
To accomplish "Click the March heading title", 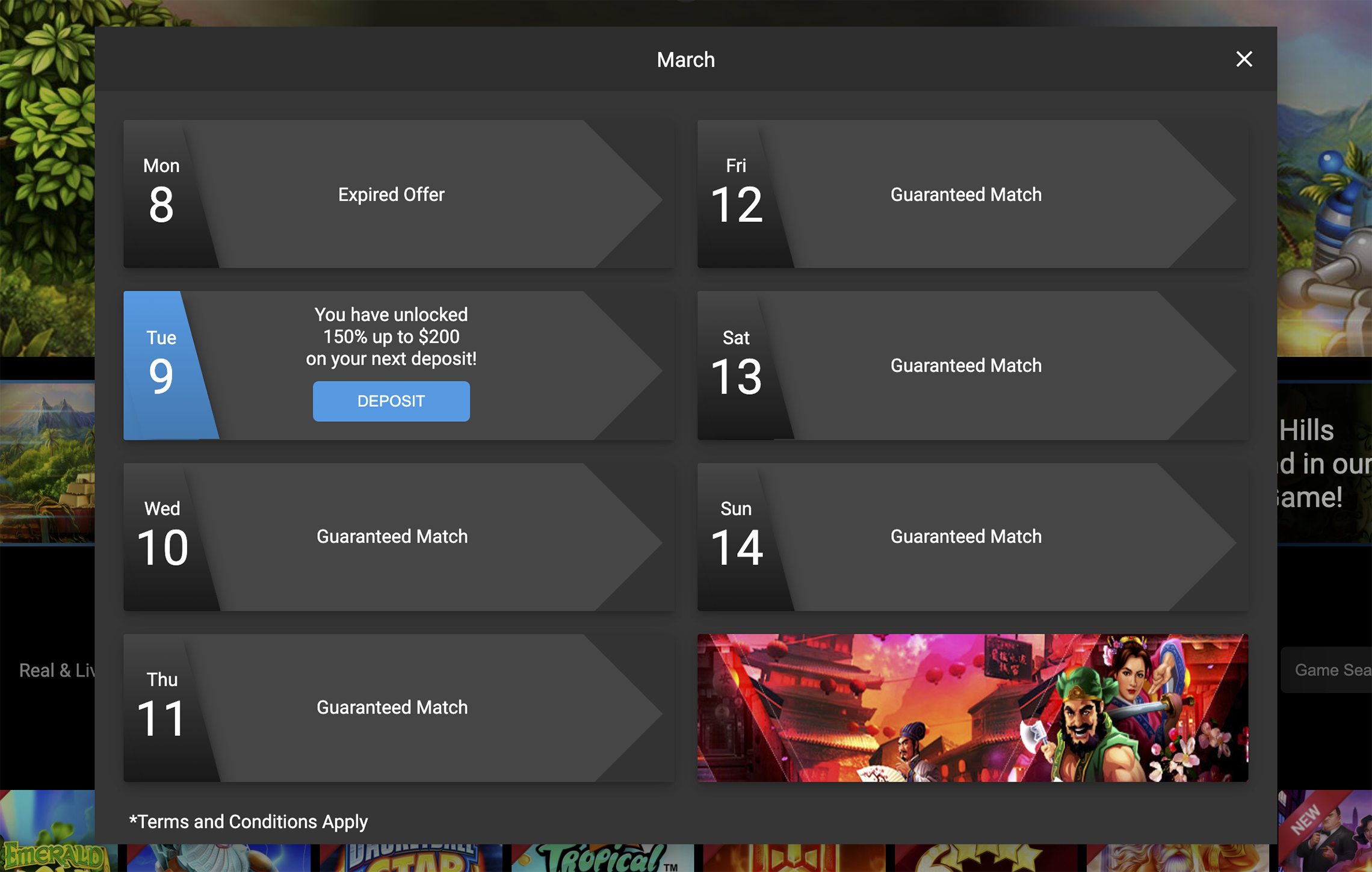I will pyautogui.click(x=685, y=60).
